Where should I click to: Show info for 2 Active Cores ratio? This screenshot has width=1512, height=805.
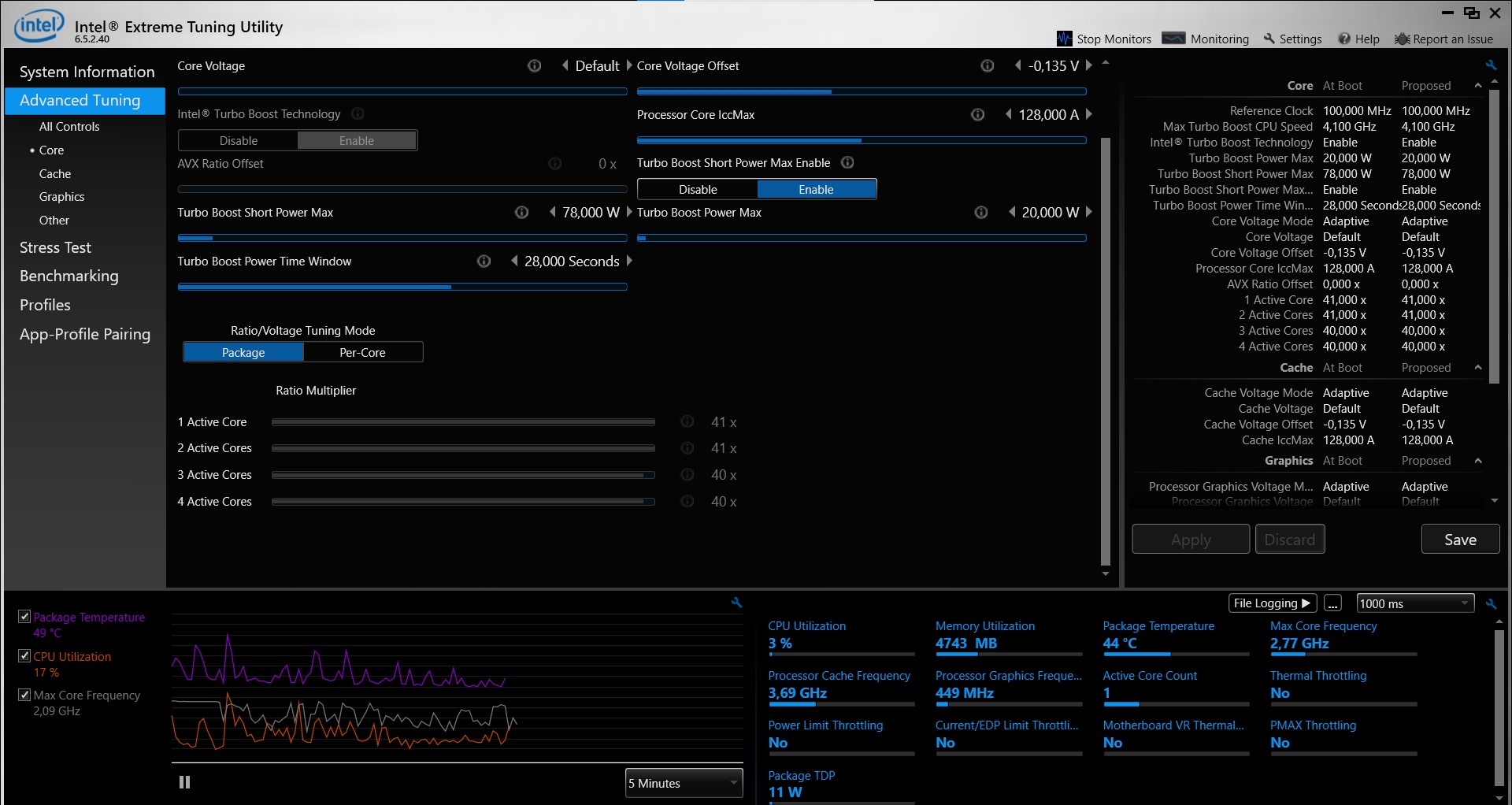[x=687, y=448]
